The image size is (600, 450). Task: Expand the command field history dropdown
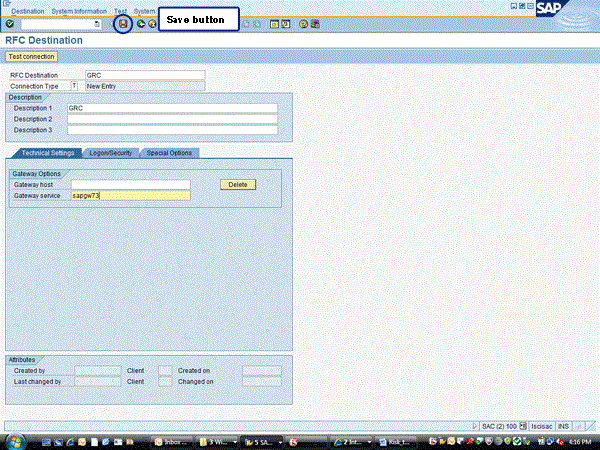click(97, 23)
